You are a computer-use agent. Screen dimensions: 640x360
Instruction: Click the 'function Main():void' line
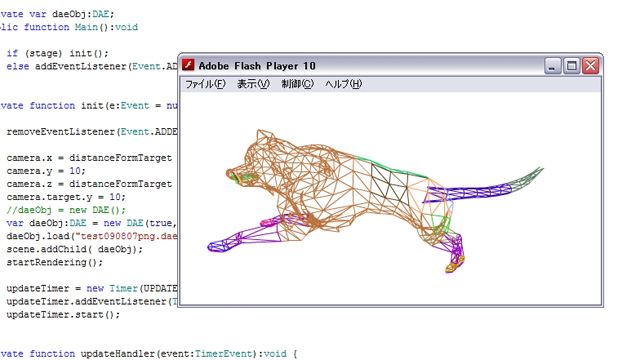coord(69,27)
